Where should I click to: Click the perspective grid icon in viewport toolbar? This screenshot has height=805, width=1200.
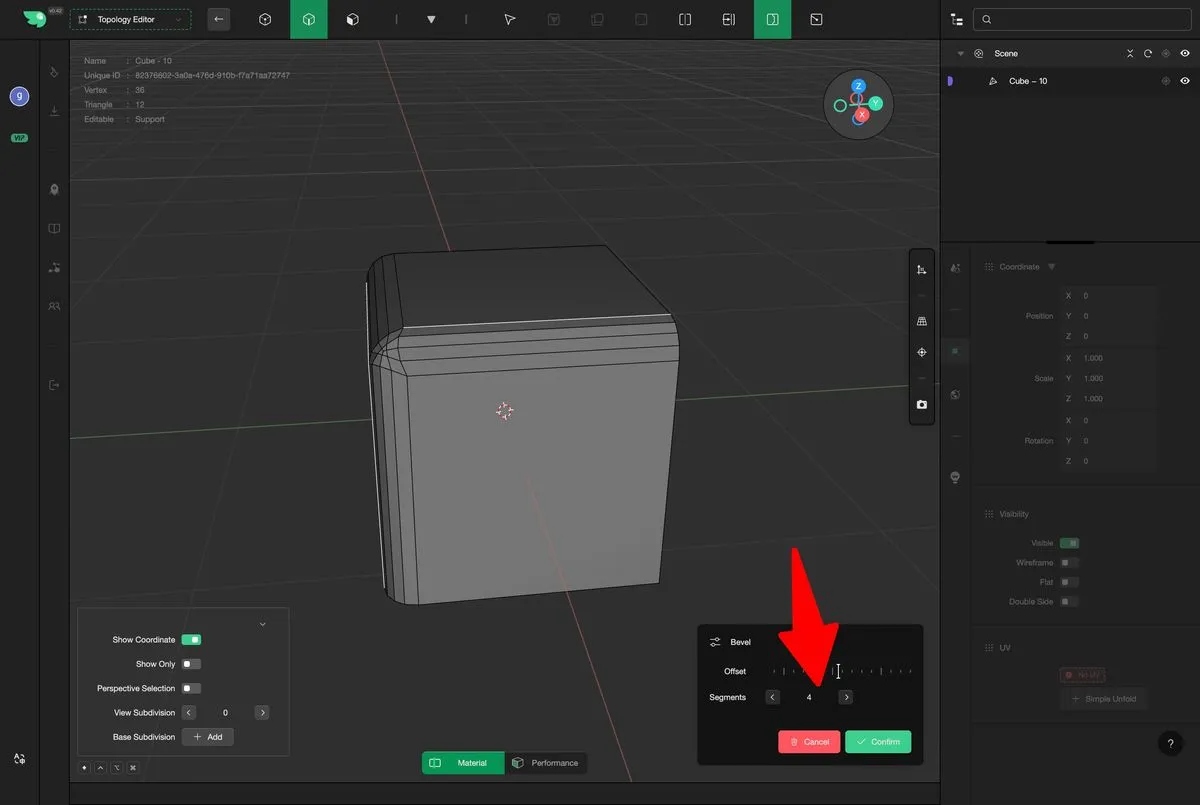(x=921, y=321)
